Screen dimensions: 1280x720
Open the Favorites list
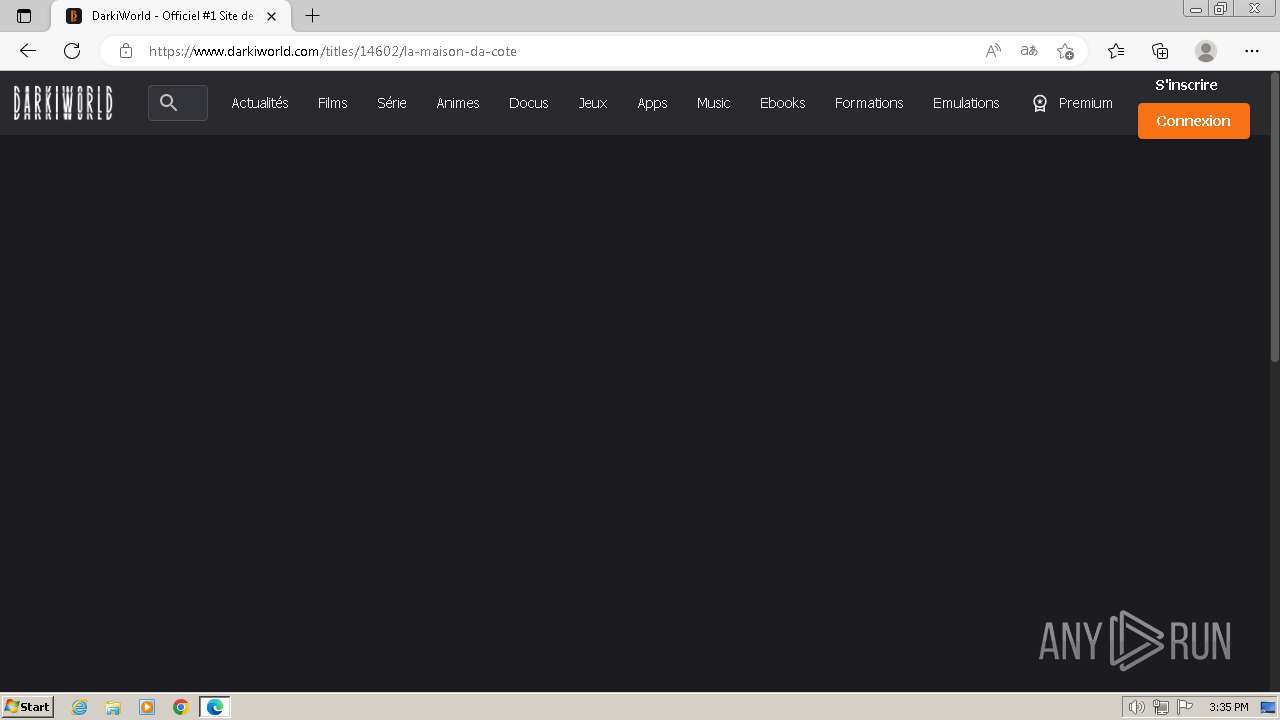coord(1116,51)
